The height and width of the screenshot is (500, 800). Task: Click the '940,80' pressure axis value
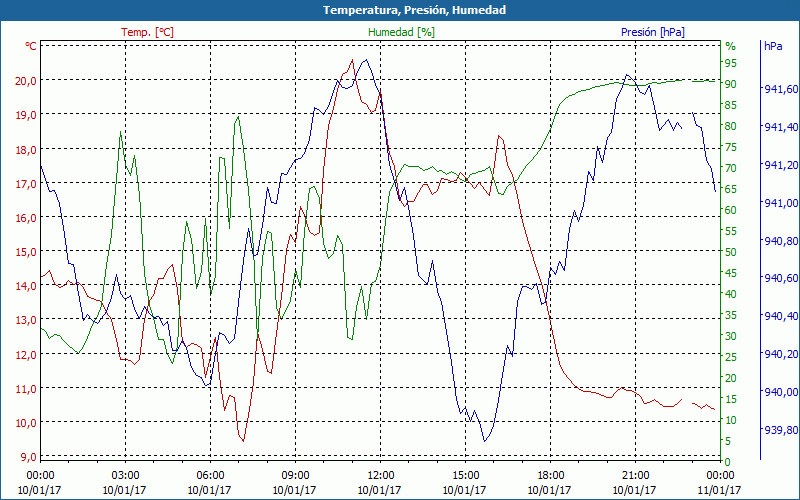pos(780,241)
